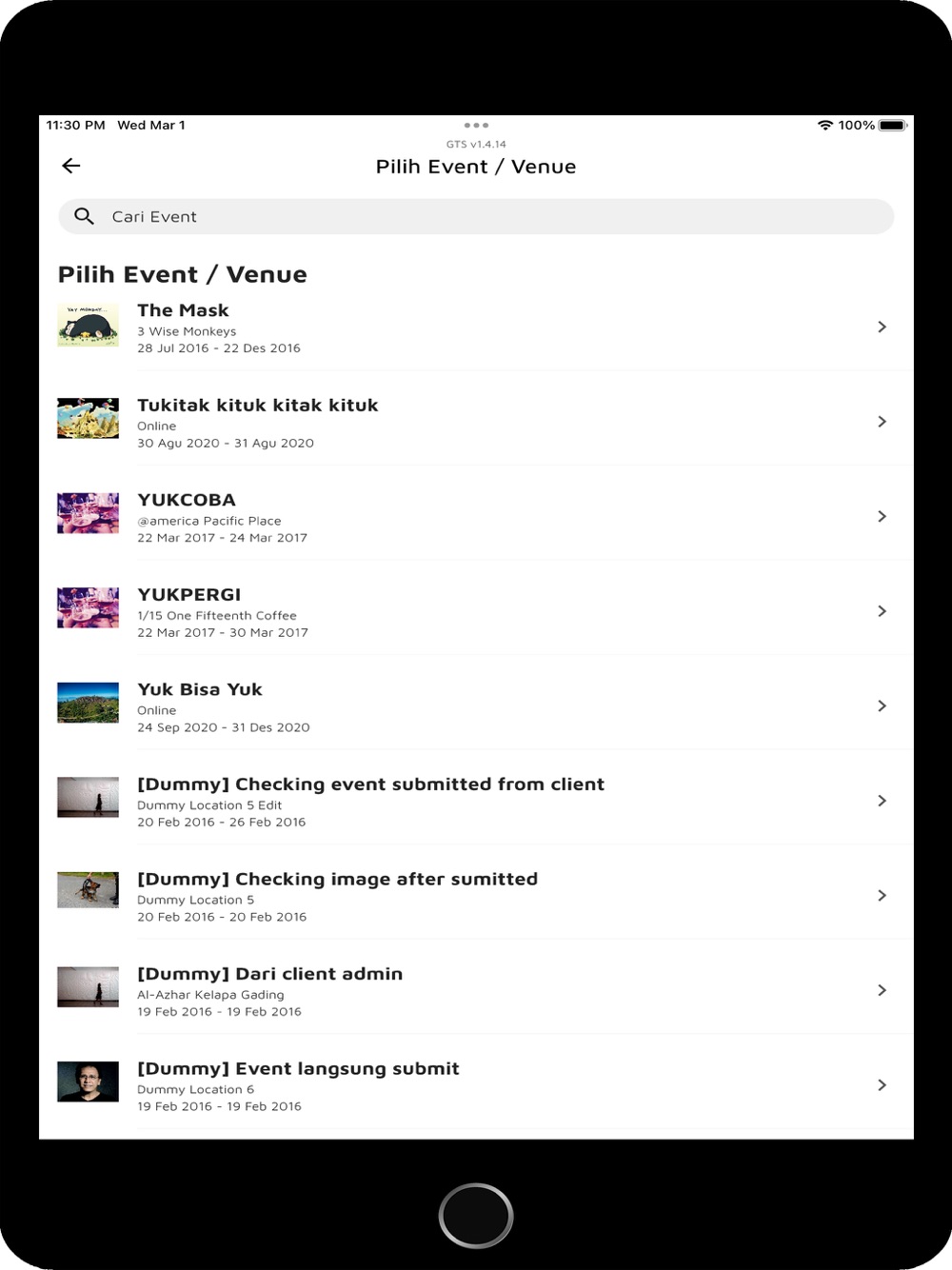Open Tukitak kituk kitak kituk thumbnail

point(89,419)
